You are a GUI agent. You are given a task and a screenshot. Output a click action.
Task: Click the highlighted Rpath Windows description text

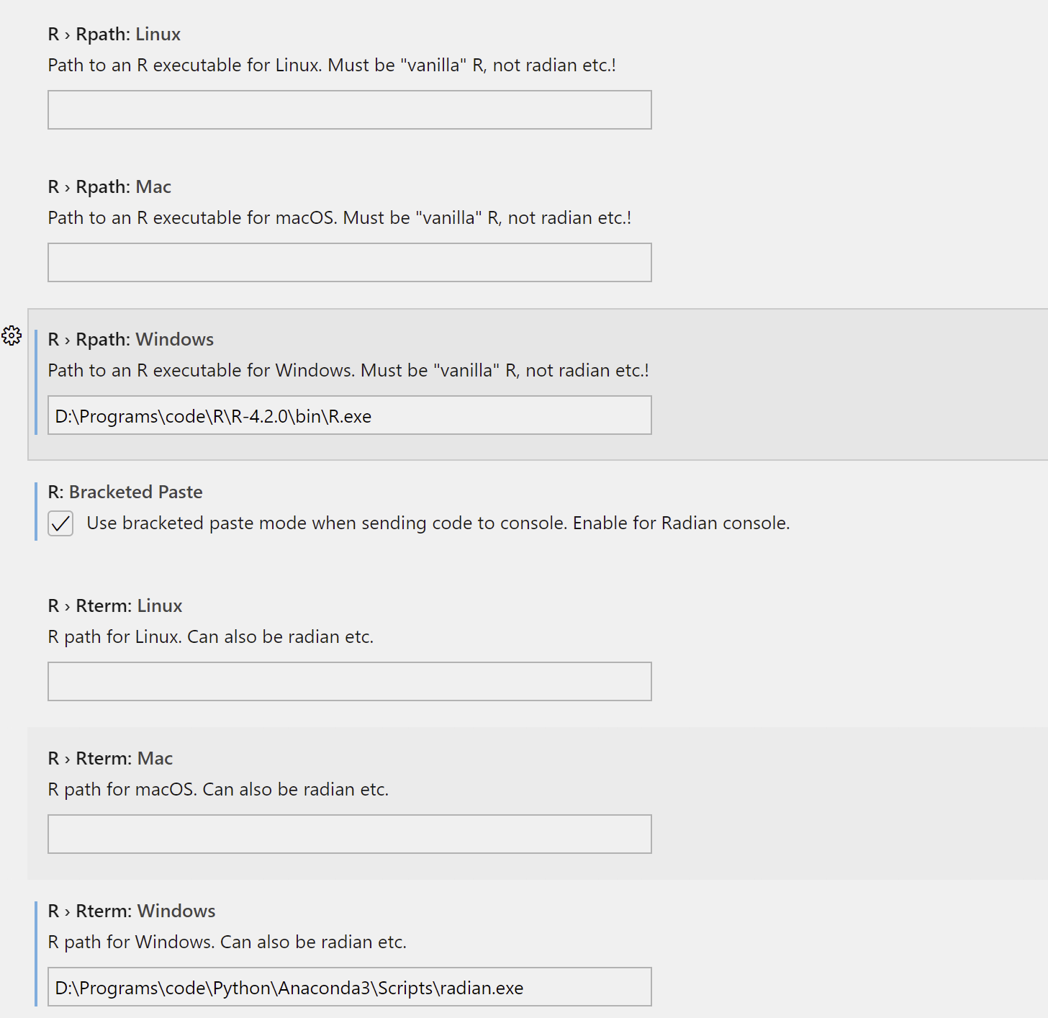tap(348, 370)
